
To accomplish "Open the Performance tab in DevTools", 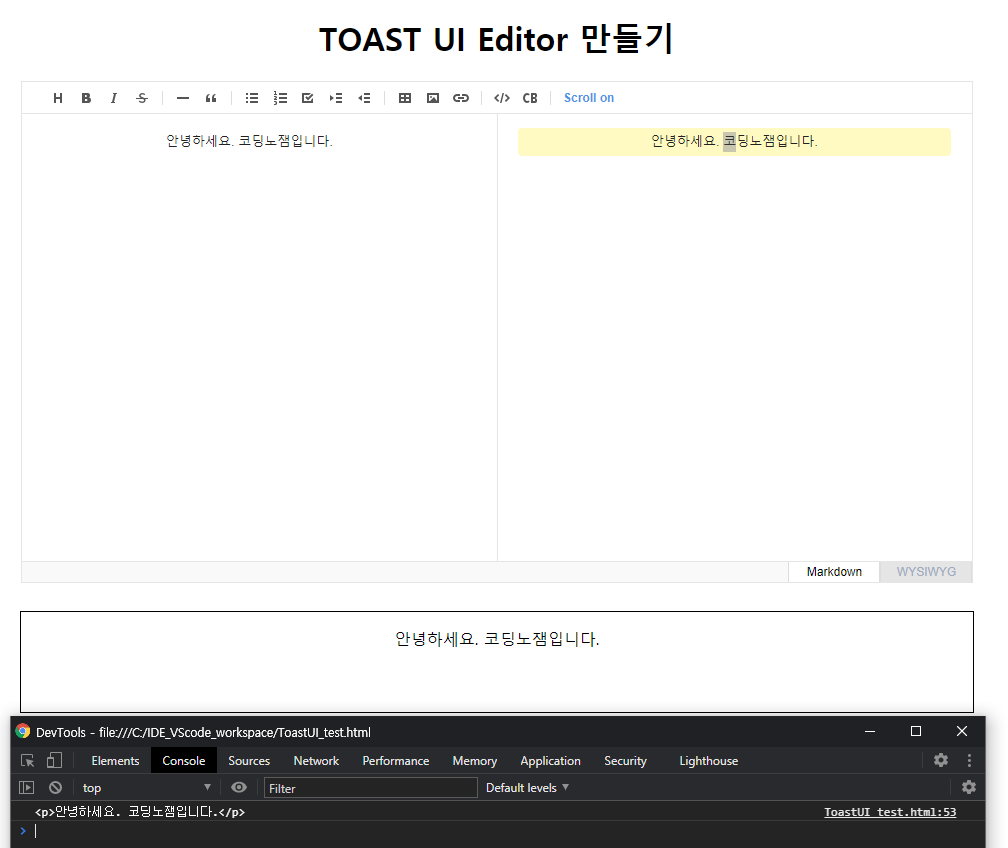I will [395, 761].
